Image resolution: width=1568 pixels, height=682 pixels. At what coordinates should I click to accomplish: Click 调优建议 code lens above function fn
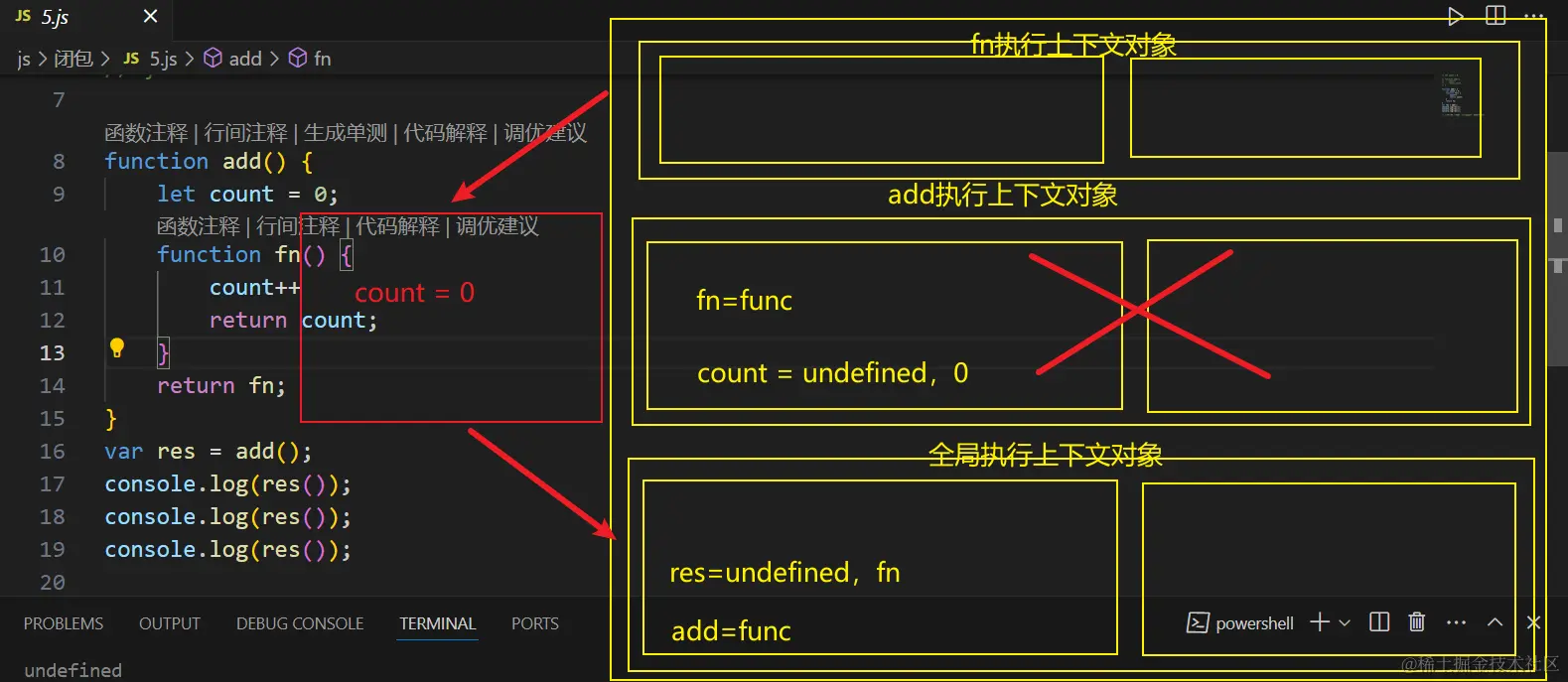(498, 226)
